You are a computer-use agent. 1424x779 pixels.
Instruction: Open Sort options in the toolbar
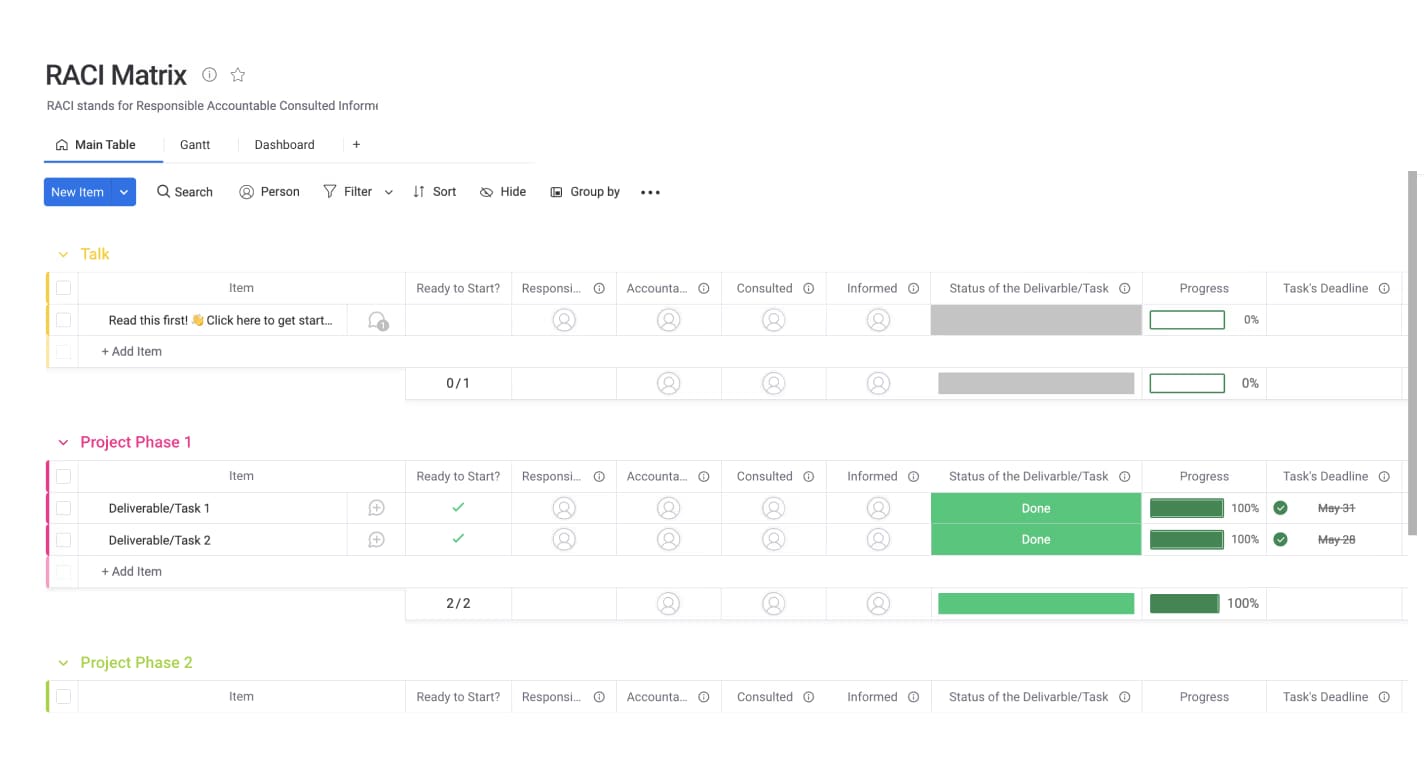coord(434,192)
